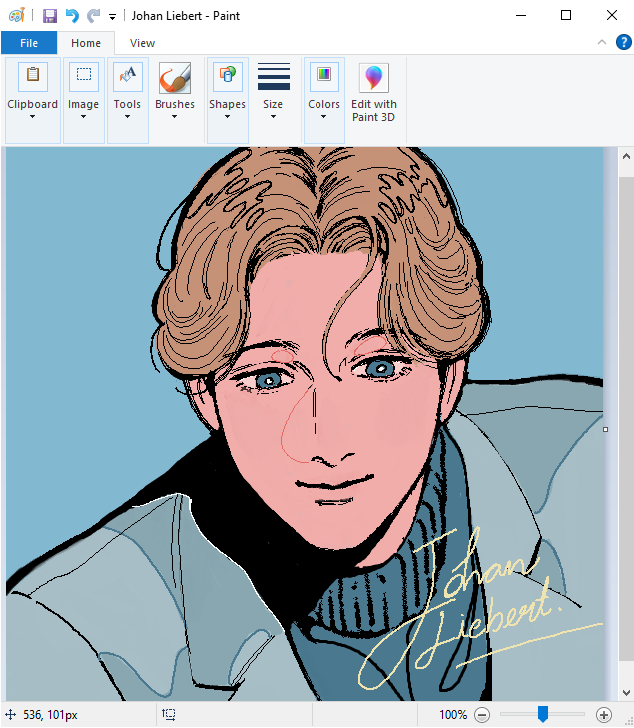Click the Size line-thickness icon

tap(274, 76)
